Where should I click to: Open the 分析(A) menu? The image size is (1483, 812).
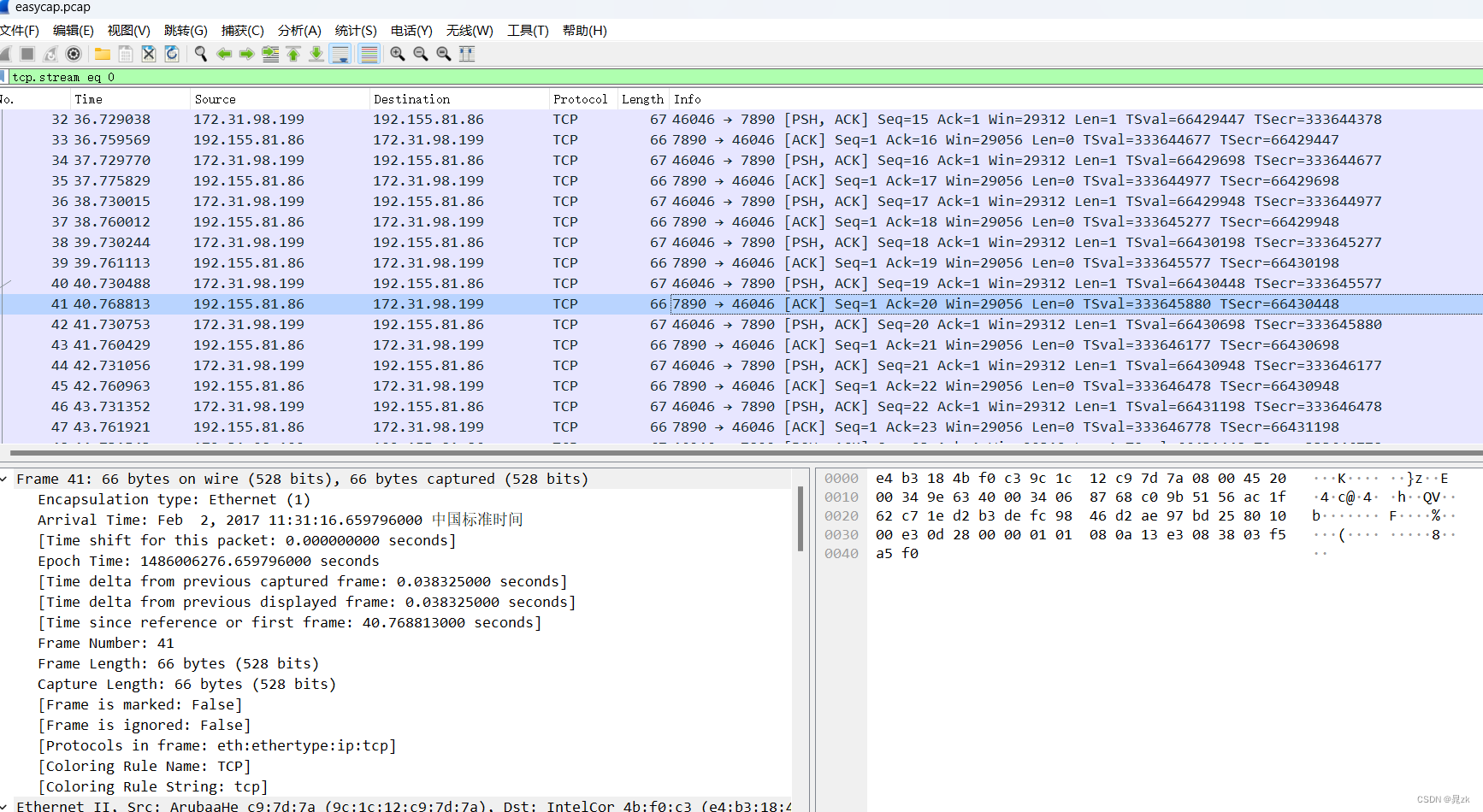click(299, 30)
